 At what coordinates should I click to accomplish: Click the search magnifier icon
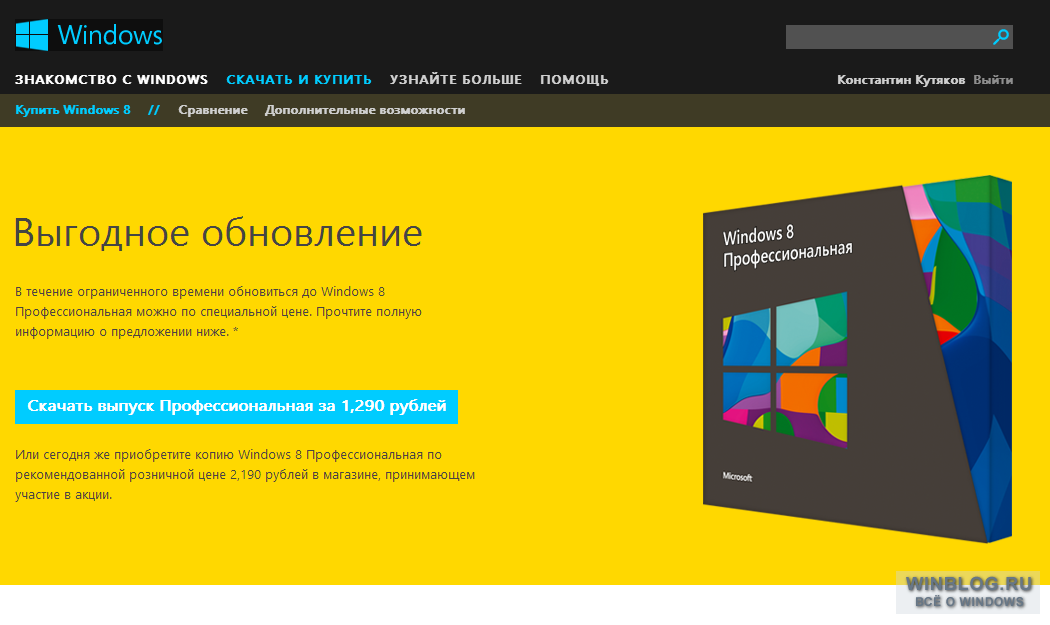pyautogui.click(x=1000, y=37)
